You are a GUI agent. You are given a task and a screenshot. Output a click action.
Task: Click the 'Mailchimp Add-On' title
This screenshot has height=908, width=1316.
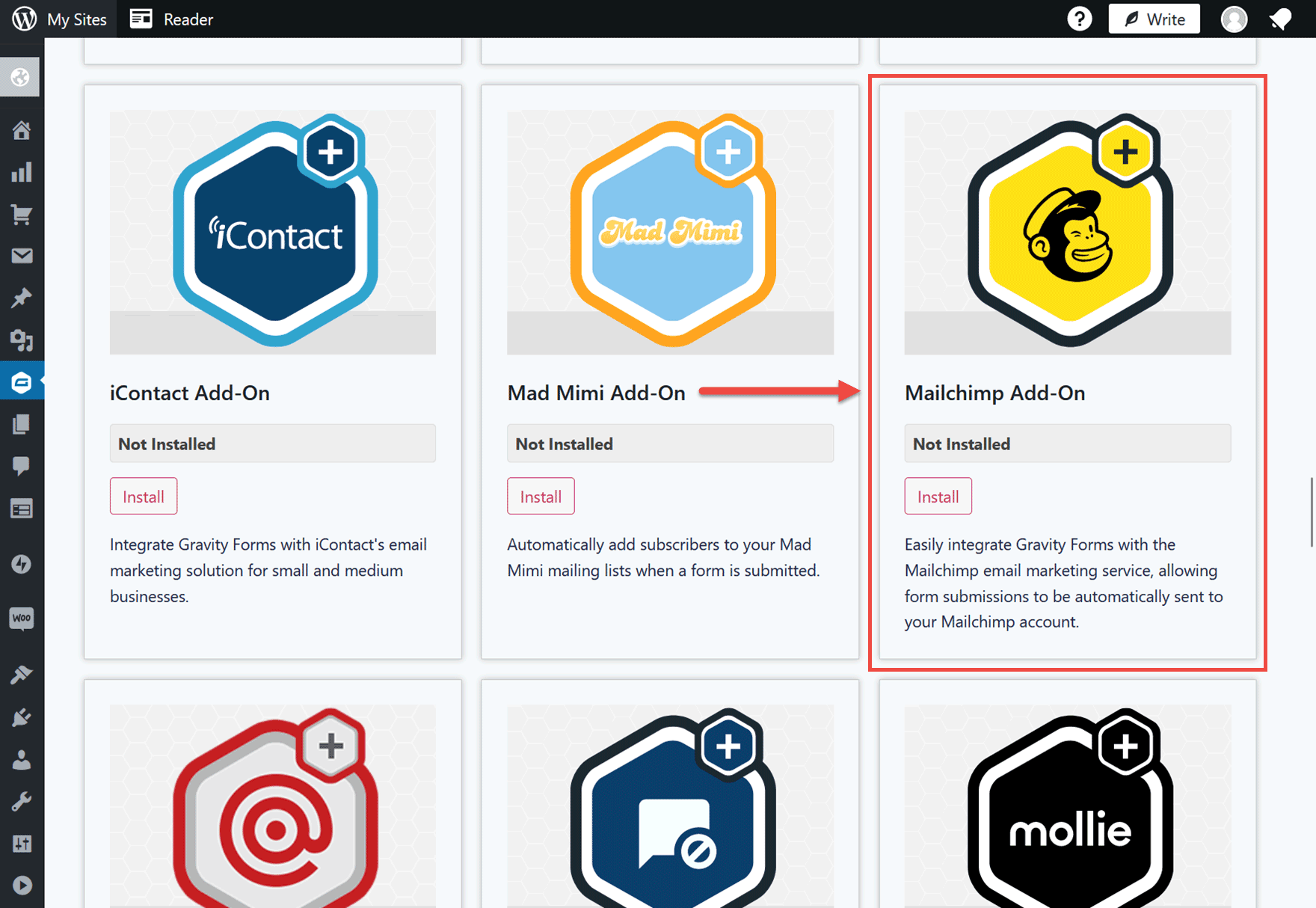[994, 393]
